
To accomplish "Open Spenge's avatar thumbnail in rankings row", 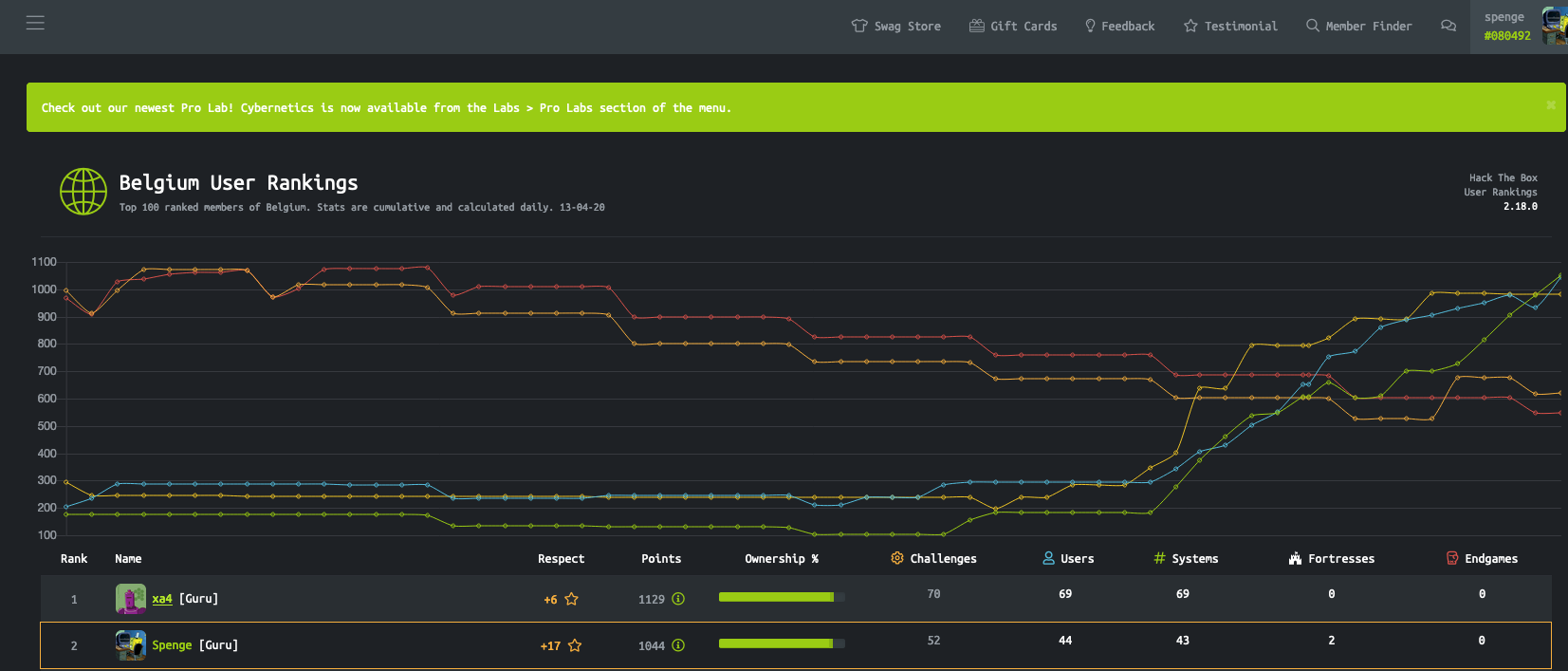I will point(130,645).
